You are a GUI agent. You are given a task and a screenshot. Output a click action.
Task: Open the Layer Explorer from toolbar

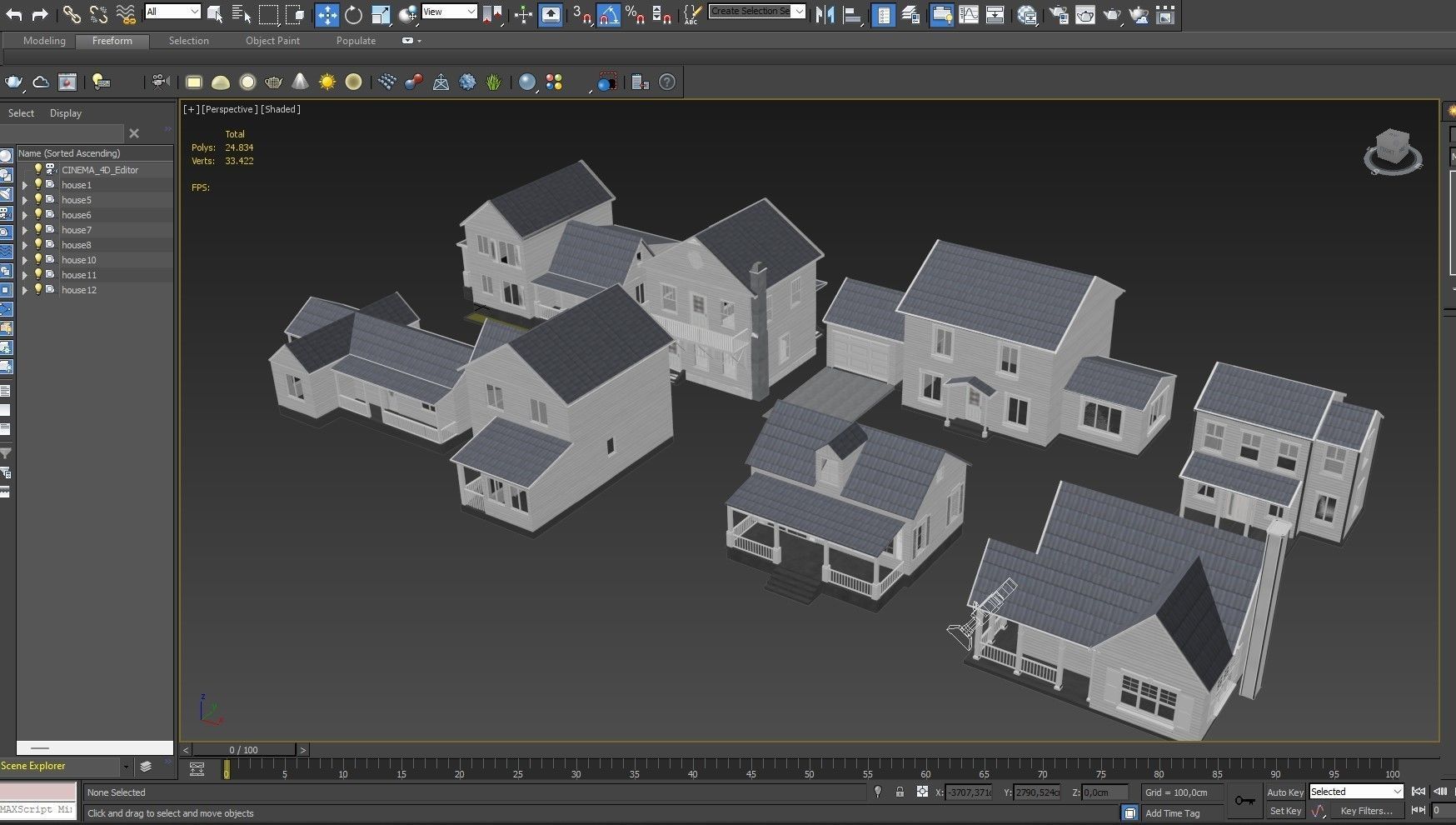coord(910,14)
